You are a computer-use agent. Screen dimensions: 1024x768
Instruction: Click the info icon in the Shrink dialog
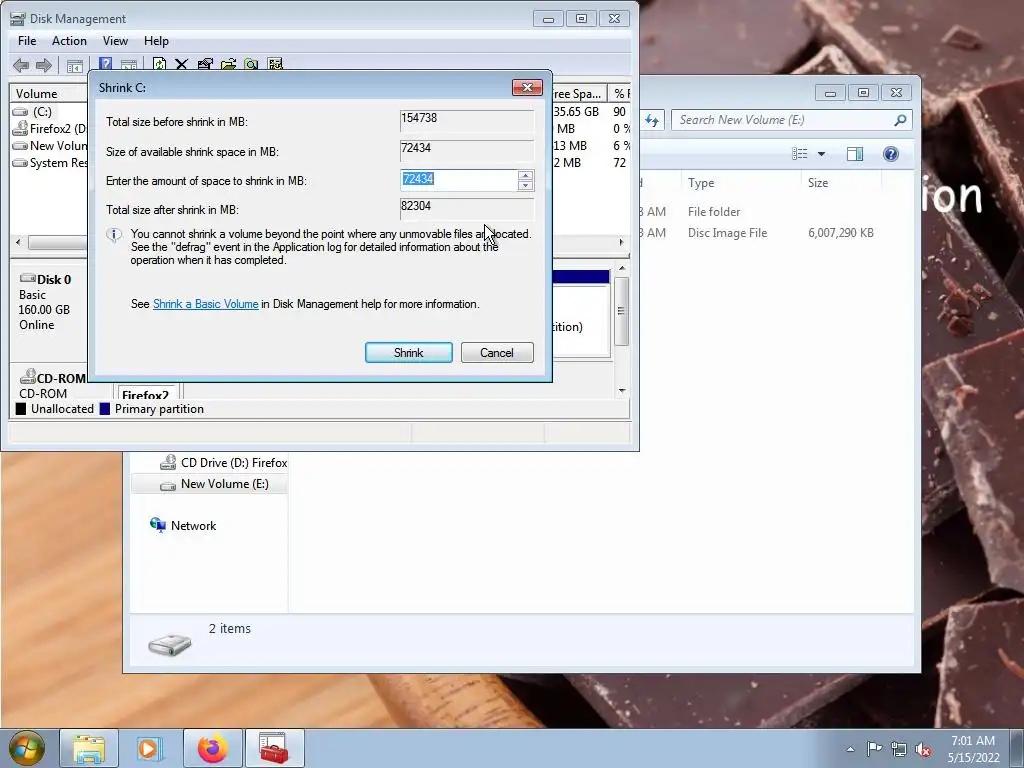(x=114, y=235)
